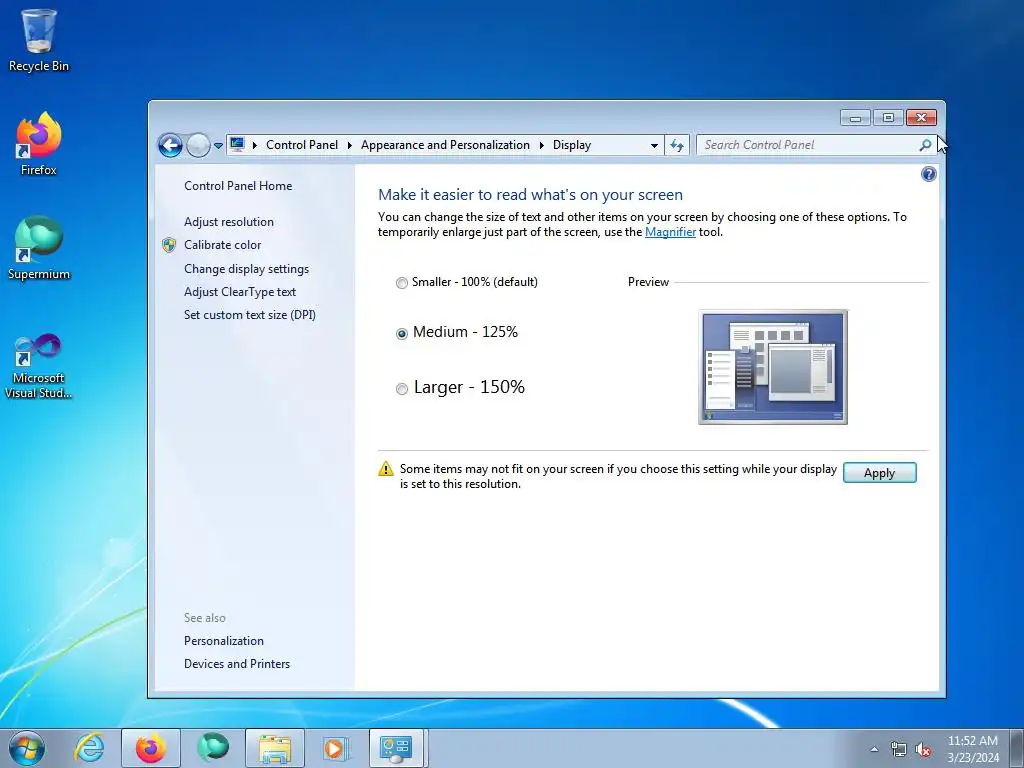The height and width of the screenshot is (768, 1024).
Task: Click the Firefox desktop shortcut
Action: (x=39, y=144)
